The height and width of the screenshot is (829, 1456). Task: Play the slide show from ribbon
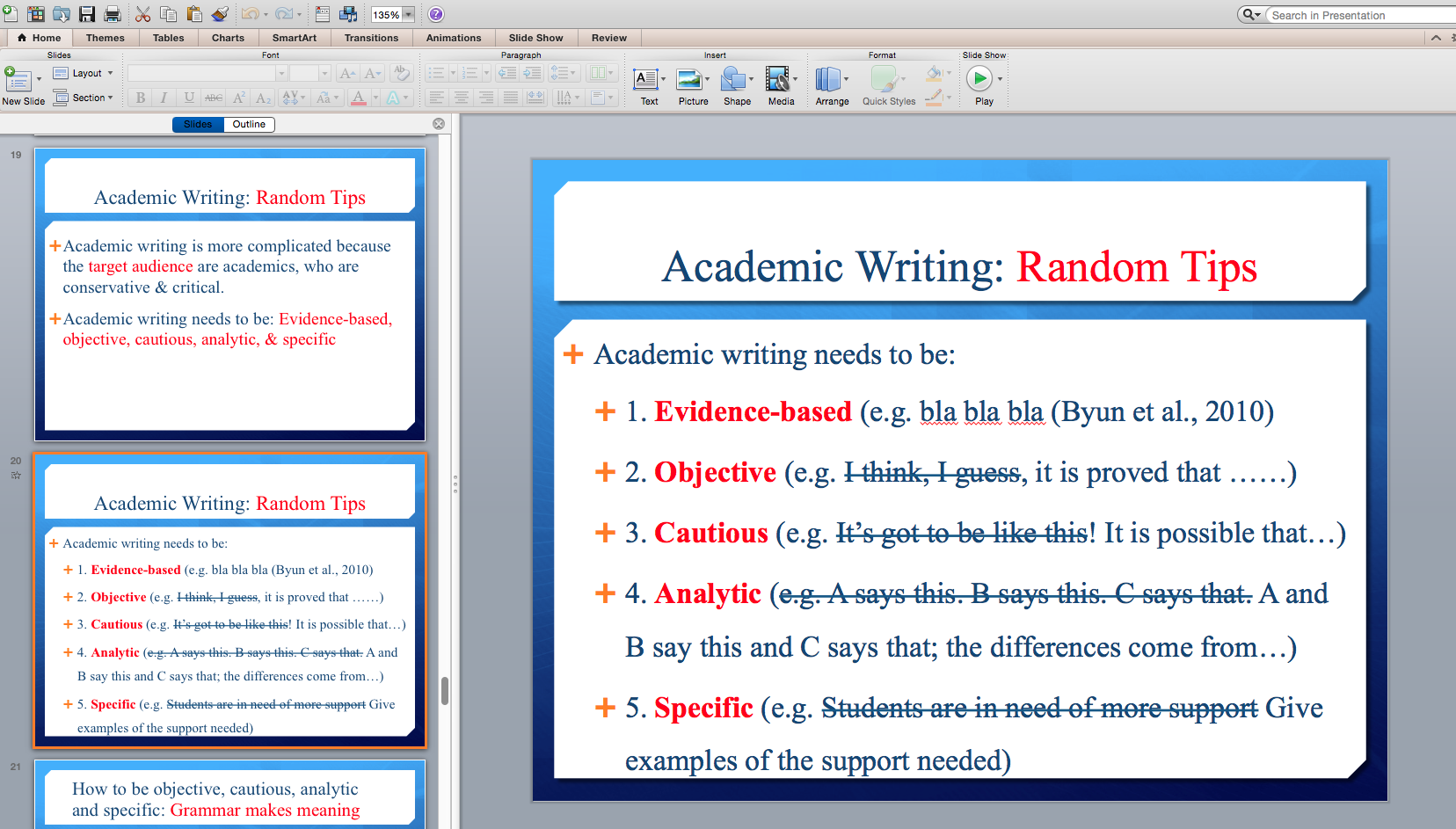pyautogui.click(x=979, y=78)
